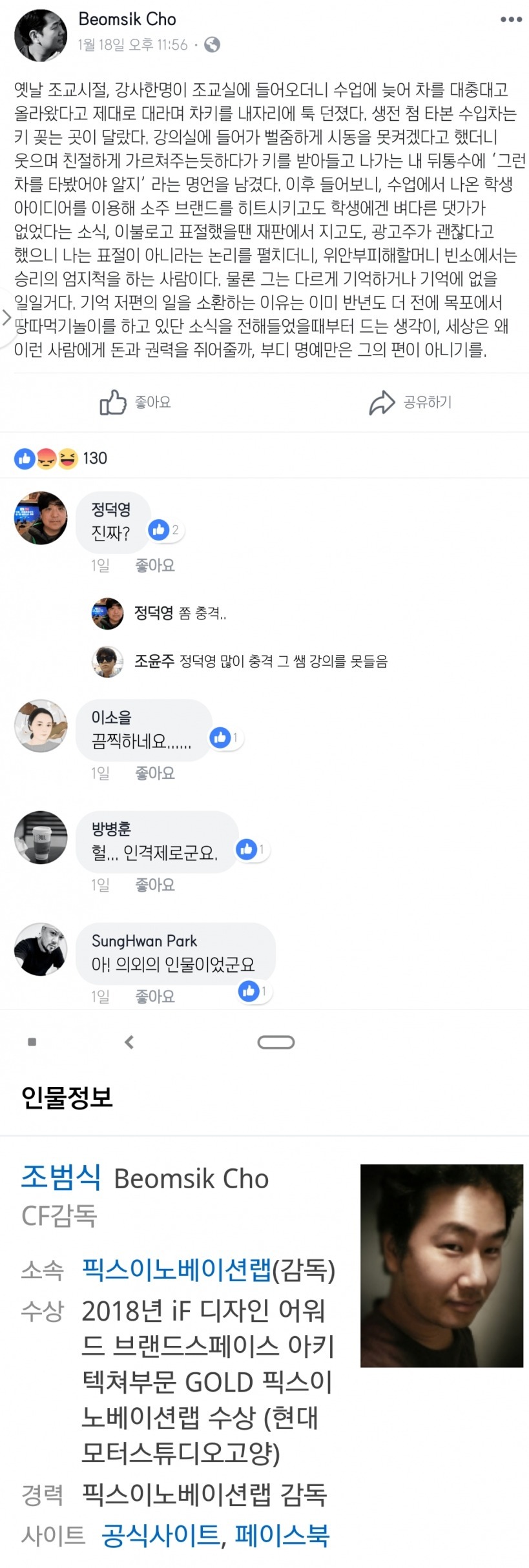529x1568 pixels.
Task: Click the thumbs-up Like icon under post
Action: click(x=113, y=402)
